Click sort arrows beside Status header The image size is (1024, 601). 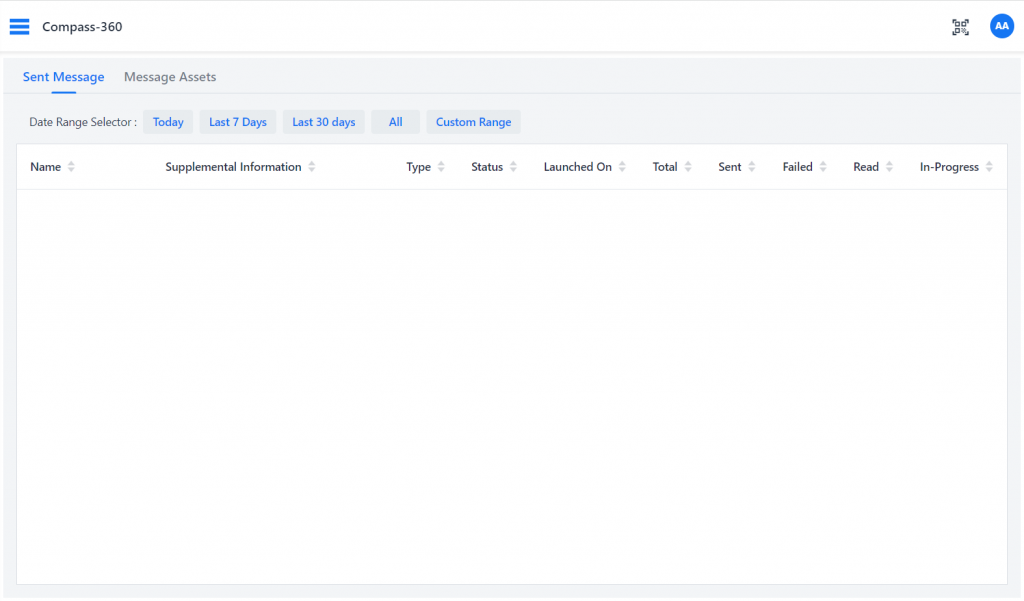513,167
